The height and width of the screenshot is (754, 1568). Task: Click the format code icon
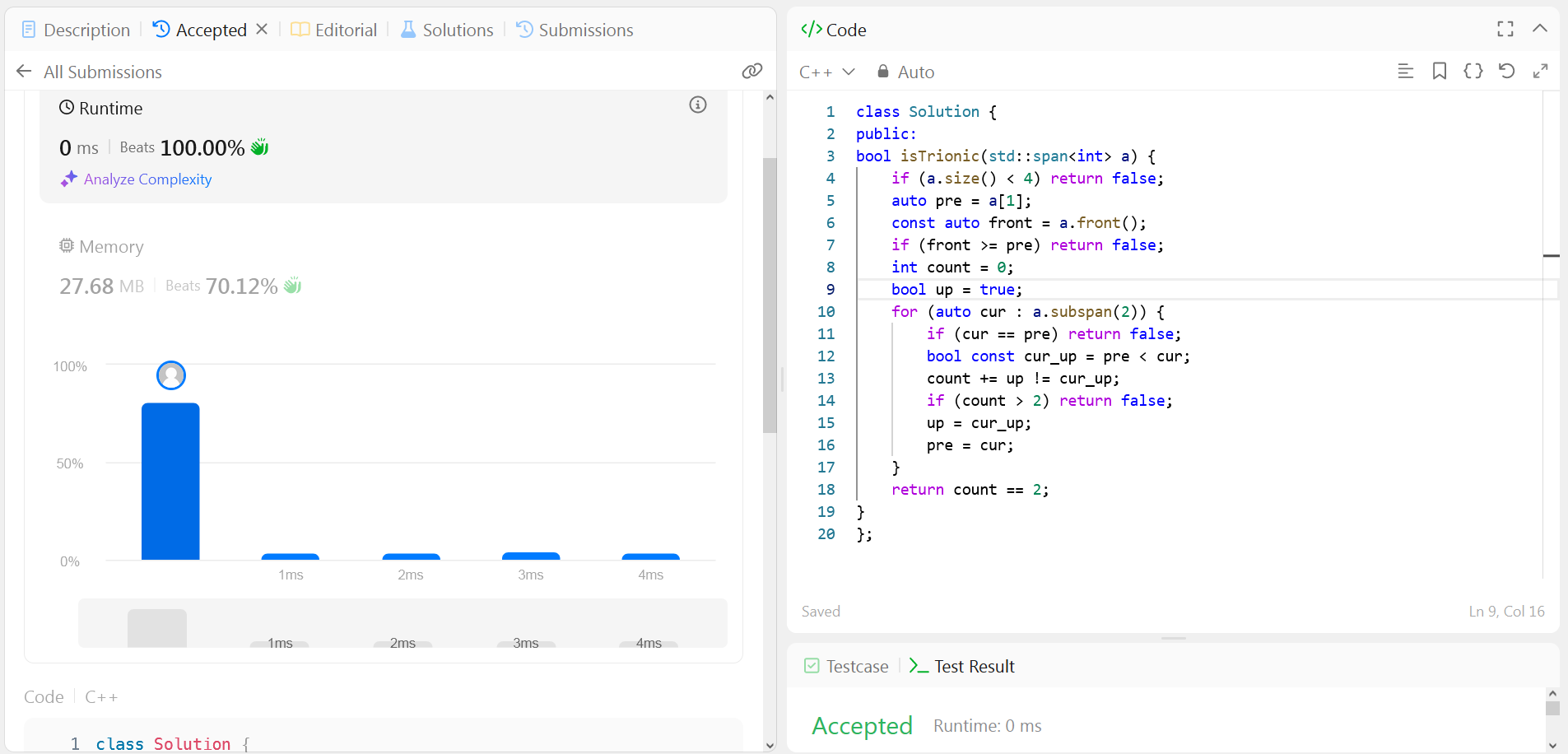(x=1406, y=72)
